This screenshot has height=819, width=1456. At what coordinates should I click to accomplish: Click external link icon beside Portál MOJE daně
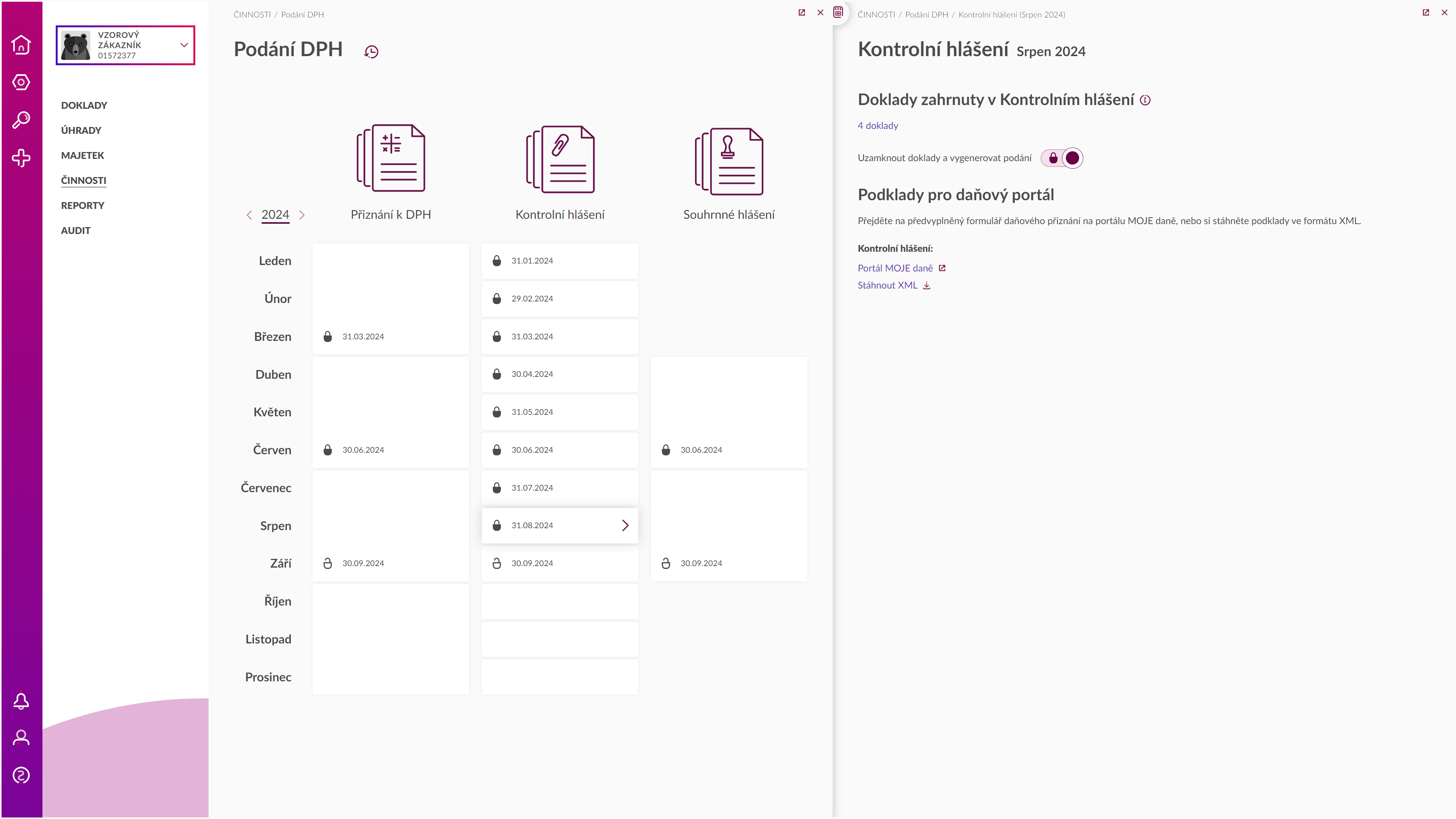click(942, 268)
